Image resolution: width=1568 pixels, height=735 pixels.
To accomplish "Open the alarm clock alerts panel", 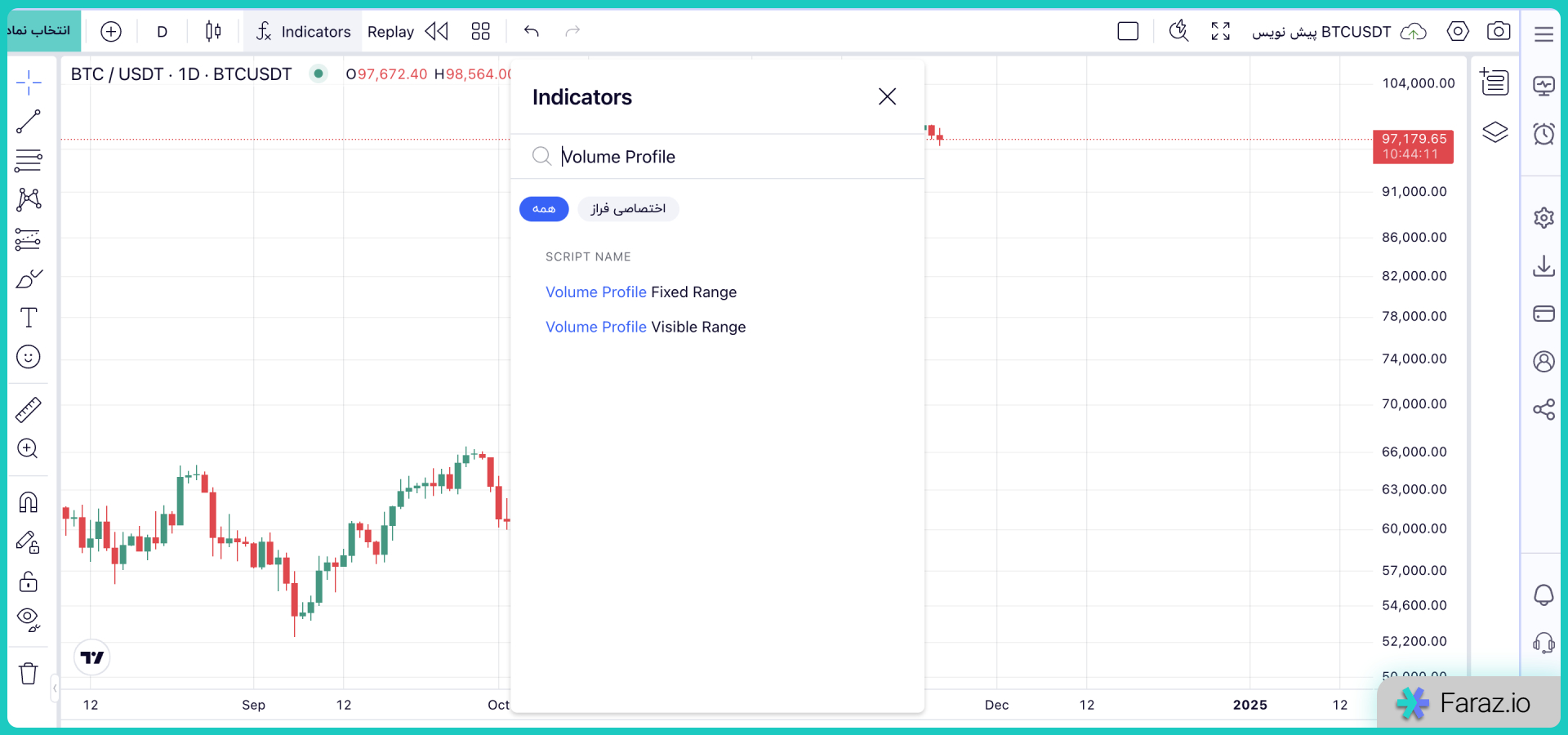I will (1543, 134).
